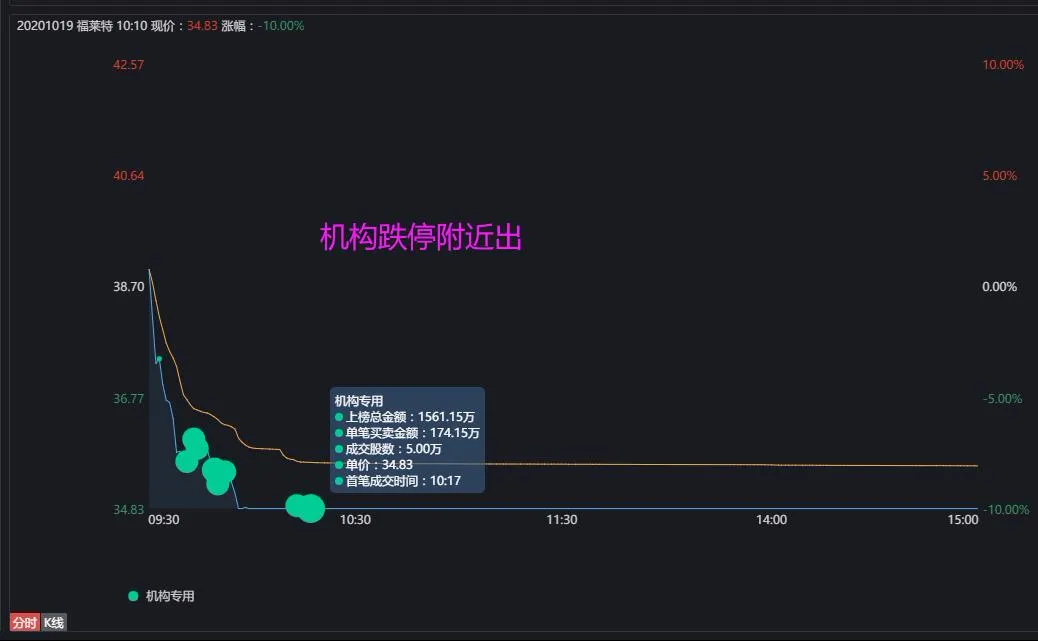Image resolution: width=1038 pixels, height=641 pixels.
Task: Click the green dot beside 上榜总金额
Action: pyautogui.click(x=339, y=417)
